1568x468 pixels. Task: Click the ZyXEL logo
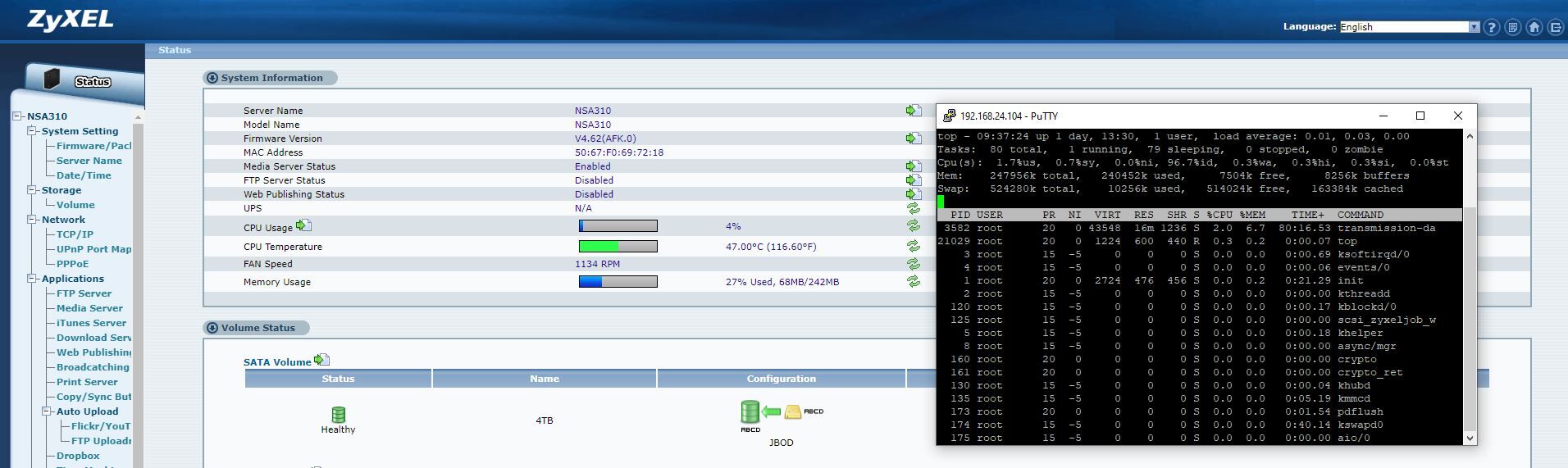pyautogui.click(x=70, y=20)
